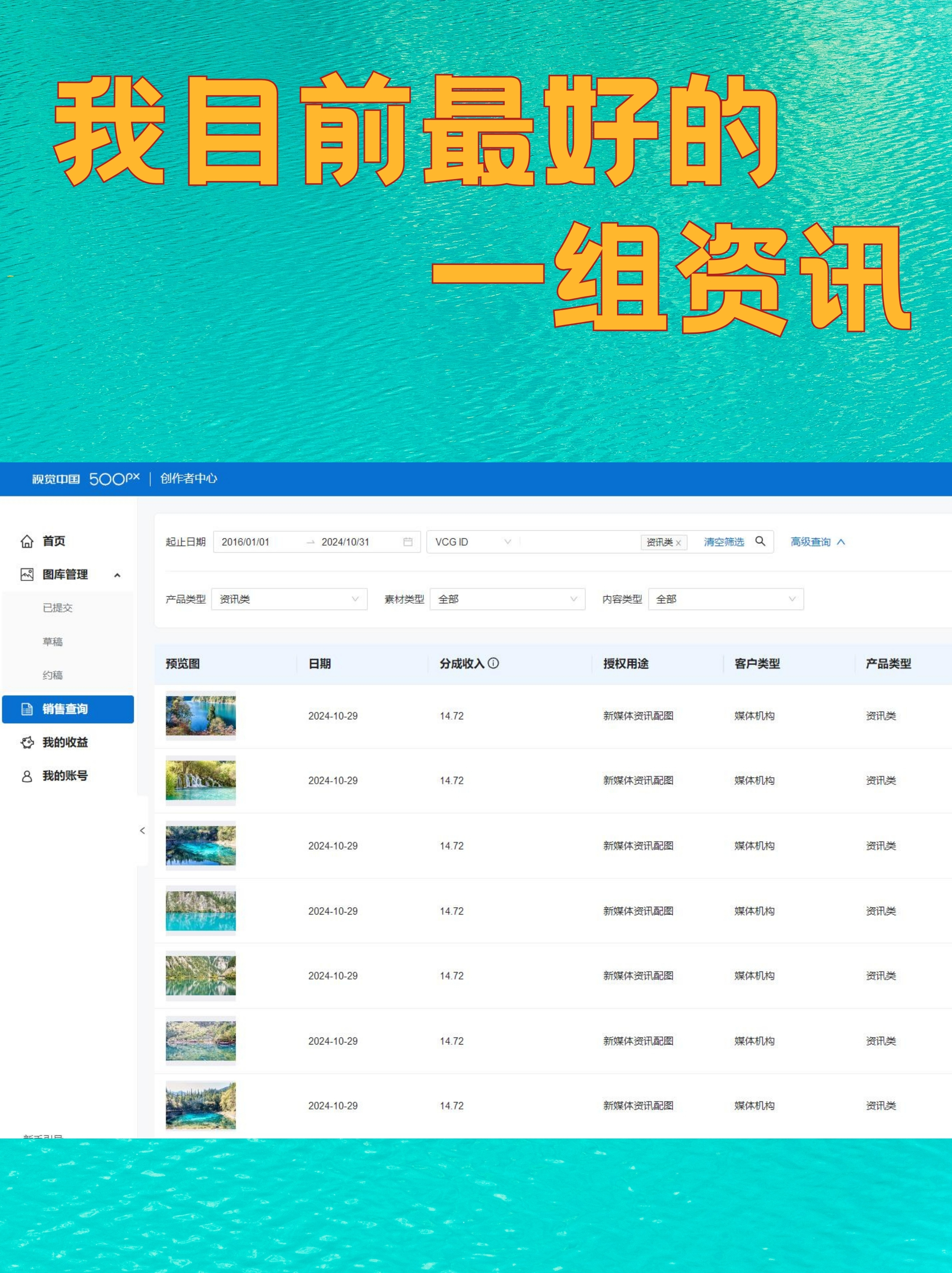The width and height of the screenshot is (952, 1273).
Task: Click the info icon next to 分成收入
Action: (493, 663)
